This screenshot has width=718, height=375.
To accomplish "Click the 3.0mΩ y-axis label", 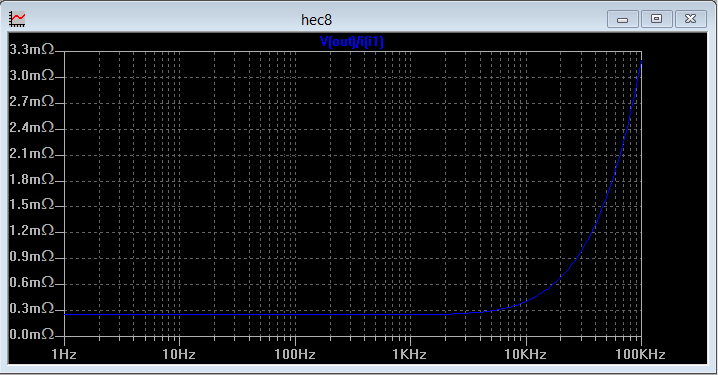I will [32, 75].
